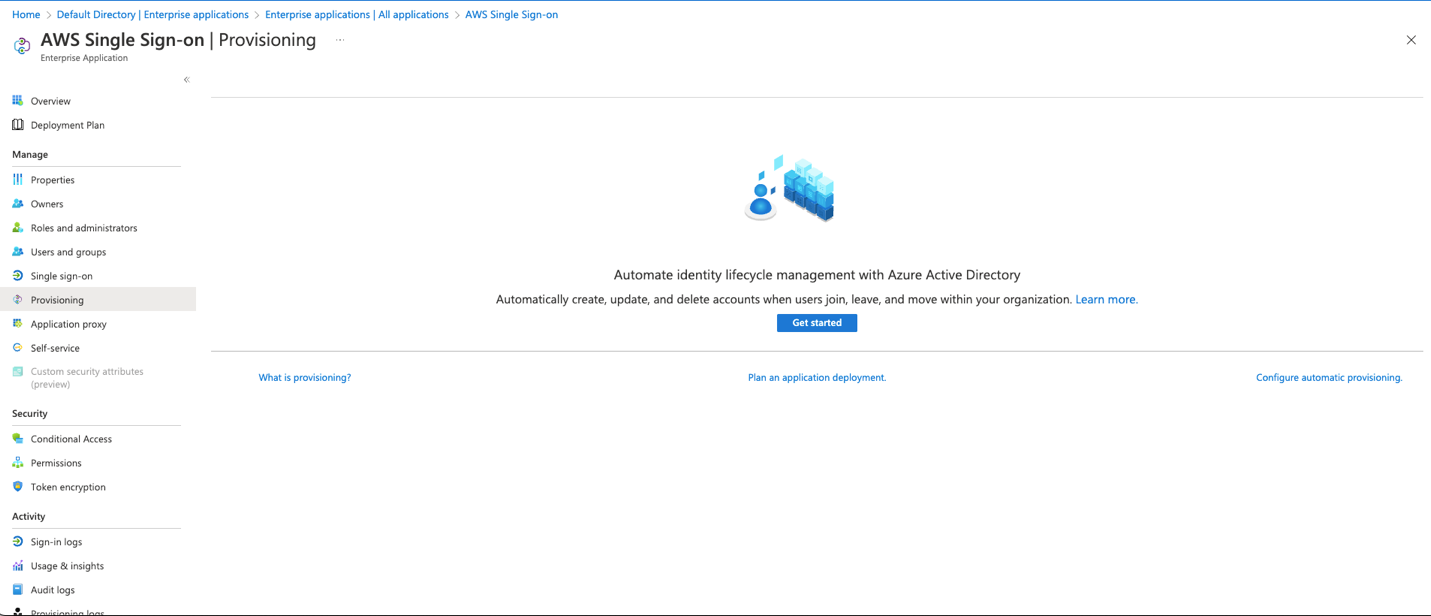The image size is (1431, 616).
Task: Click the Usage & insights chart icon
Action: (17, 566)
